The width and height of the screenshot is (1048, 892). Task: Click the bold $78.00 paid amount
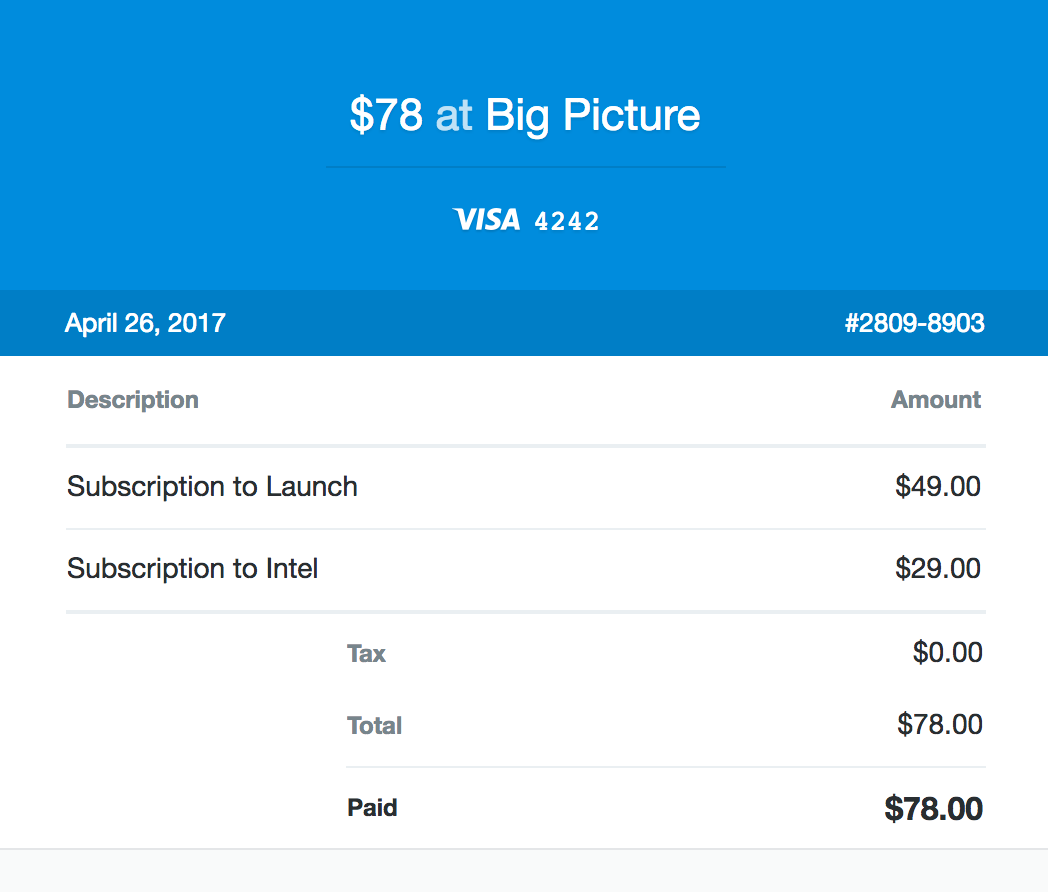tap(933, 808)
